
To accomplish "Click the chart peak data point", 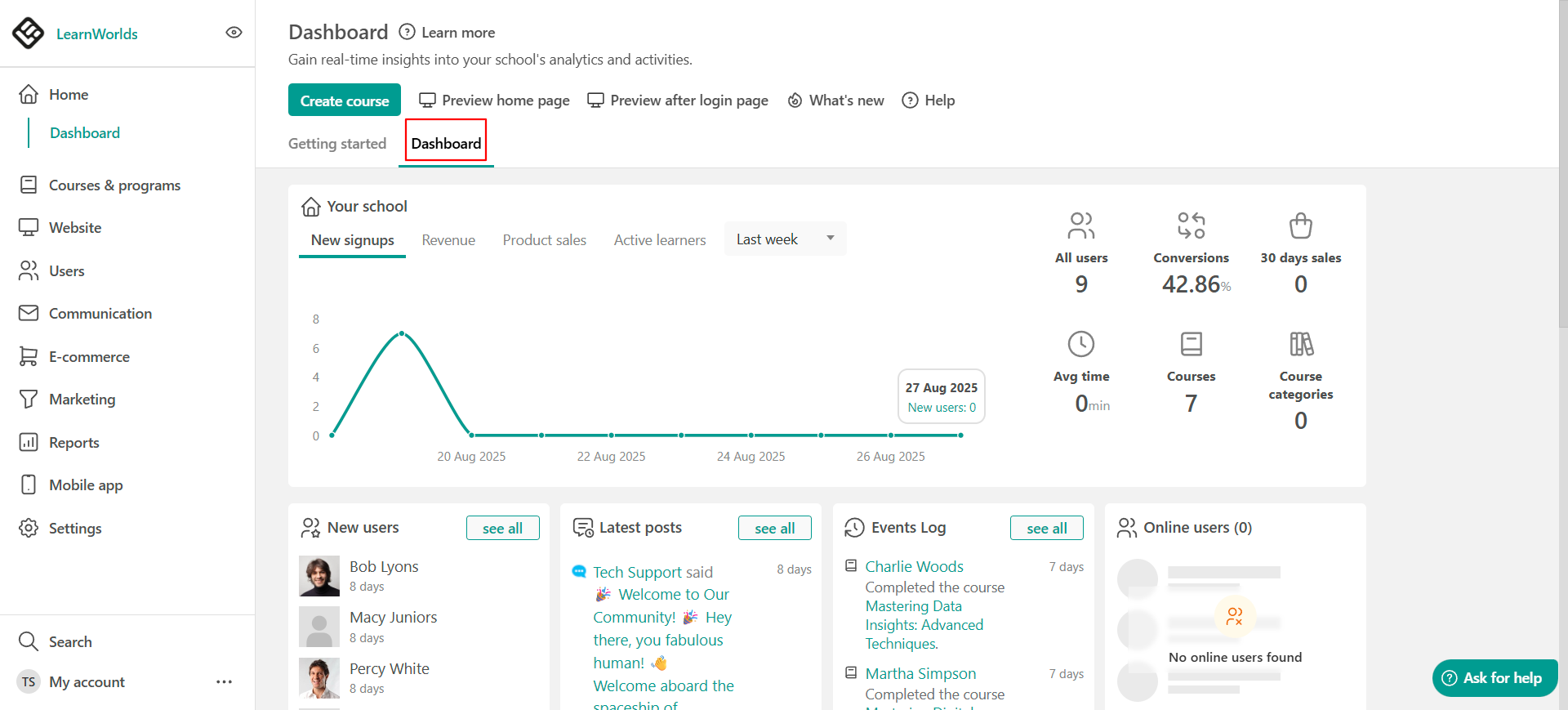I will point(402,333).
